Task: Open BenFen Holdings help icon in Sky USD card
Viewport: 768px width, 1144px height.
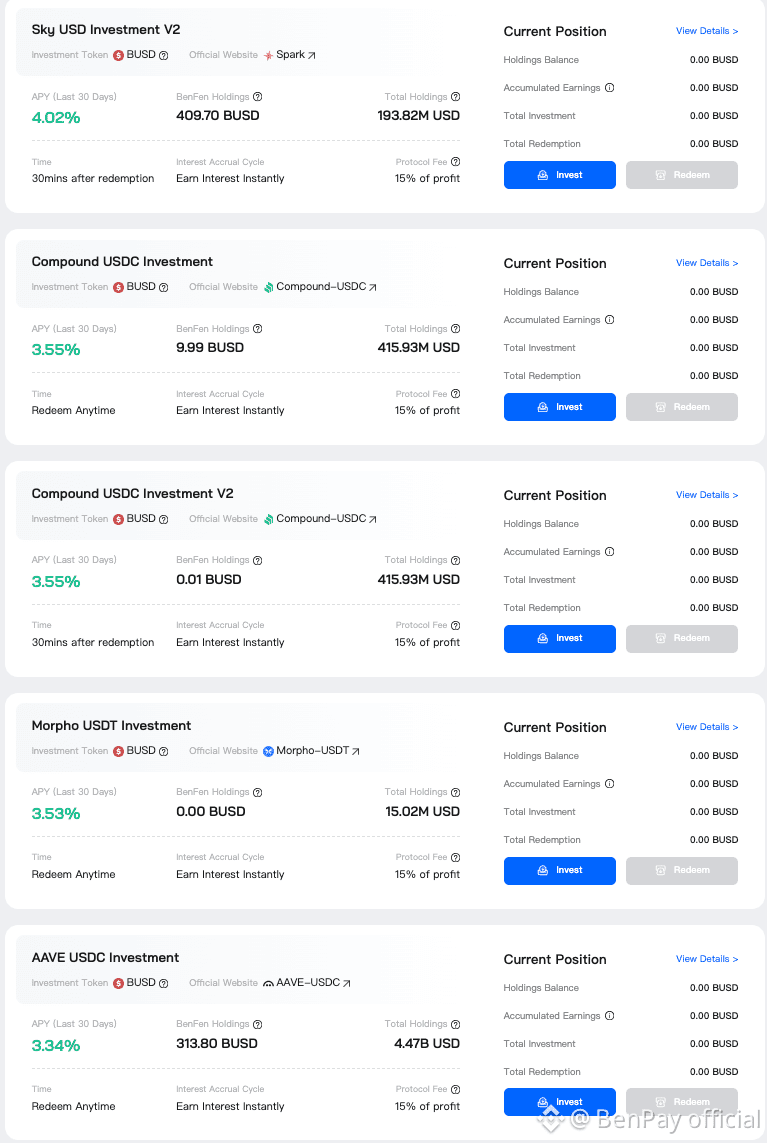Action: (257, 97)
